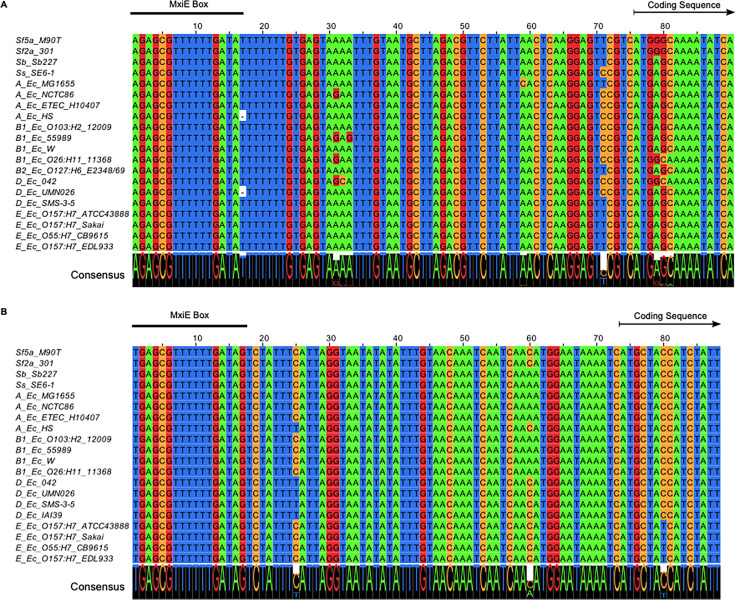Click the Coding Sequence heading in panel A
Screen dimensions: 735x600
(x=683, y=5)
